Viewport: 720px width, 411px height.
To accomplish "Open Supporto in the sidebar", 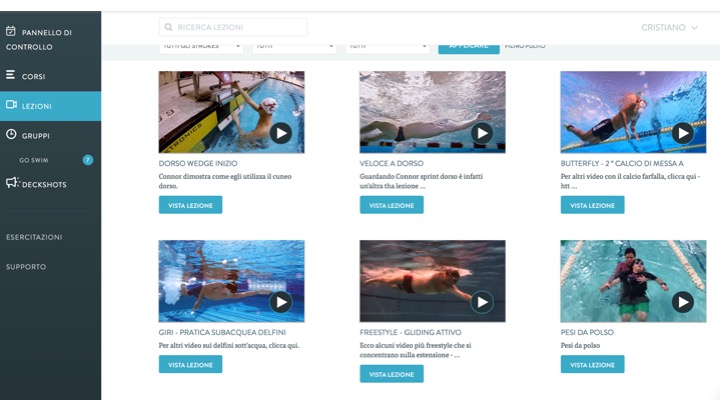I will (26, 267).
